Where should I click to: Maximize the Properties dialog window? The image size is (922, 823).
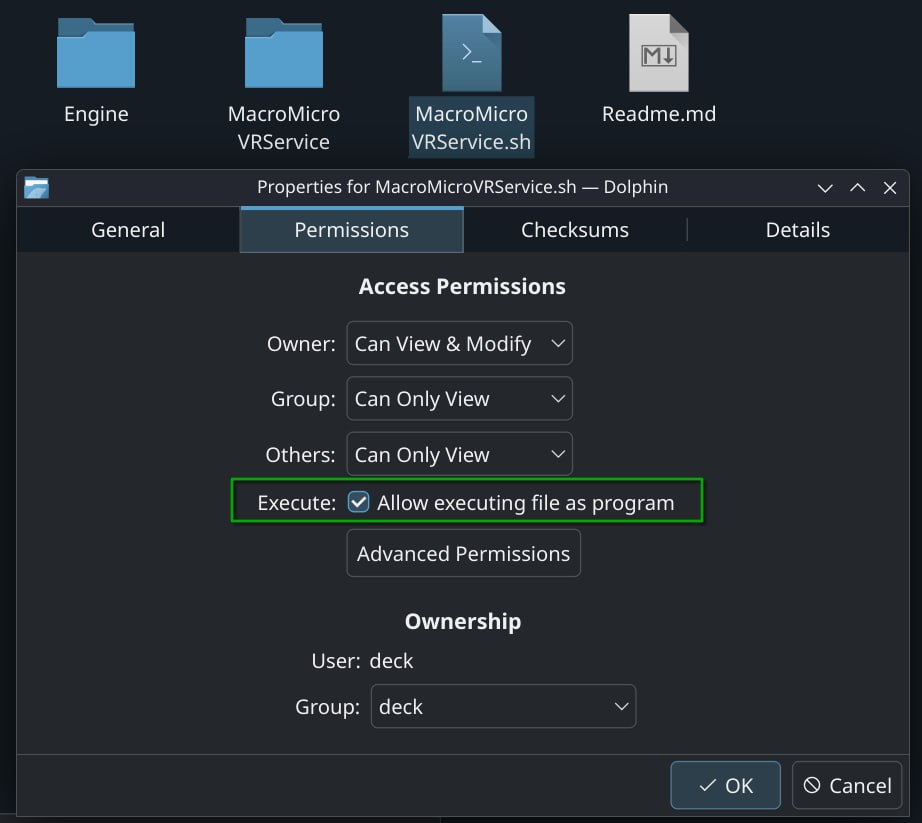pos(857,188)
